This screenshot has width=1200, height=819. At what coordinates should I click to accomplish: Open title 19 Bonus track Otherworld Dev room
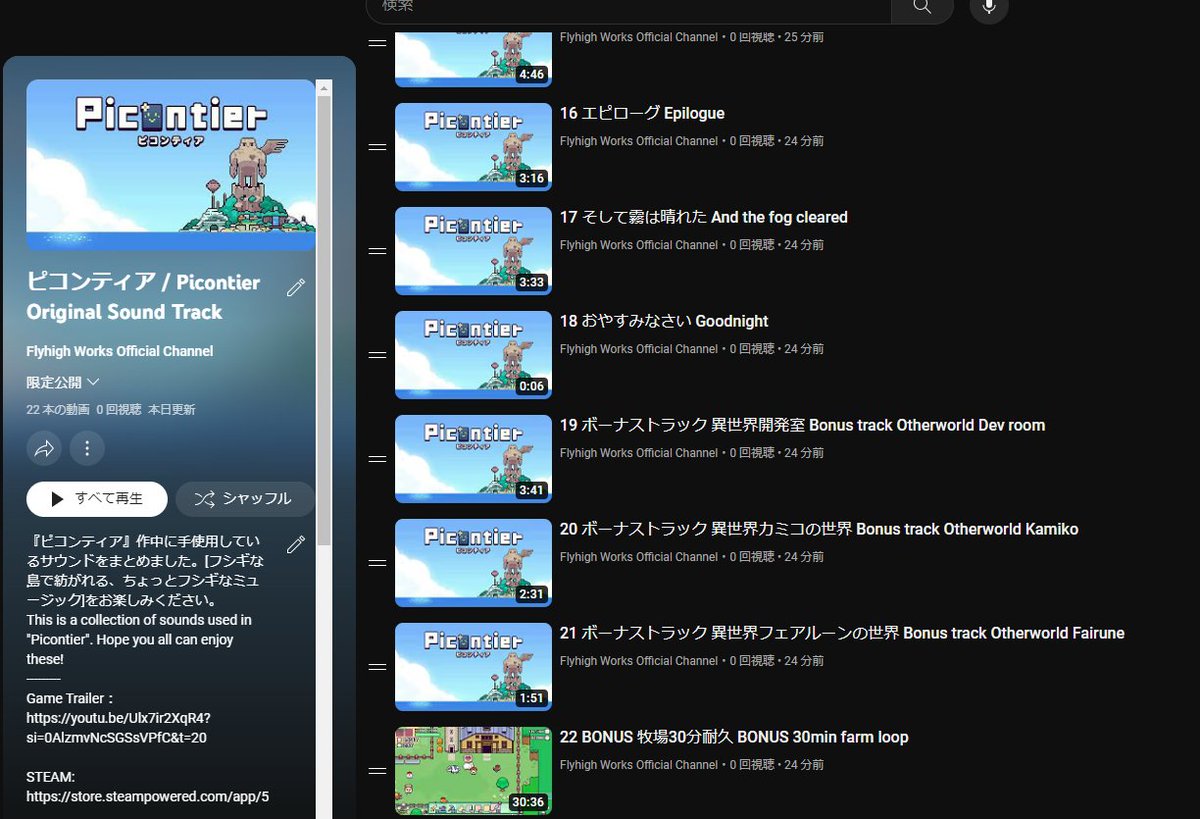[802, 425]
